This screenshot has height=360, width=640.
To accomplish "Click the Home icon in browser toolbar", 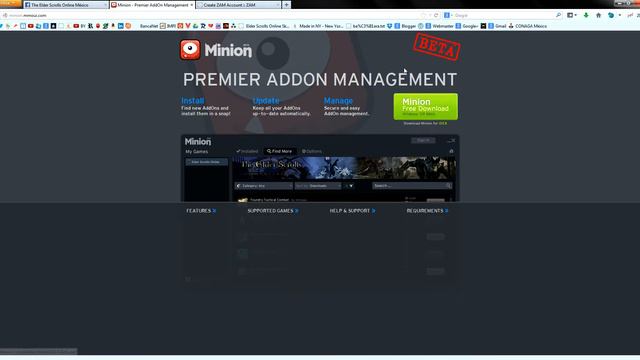I will (598, 15).
